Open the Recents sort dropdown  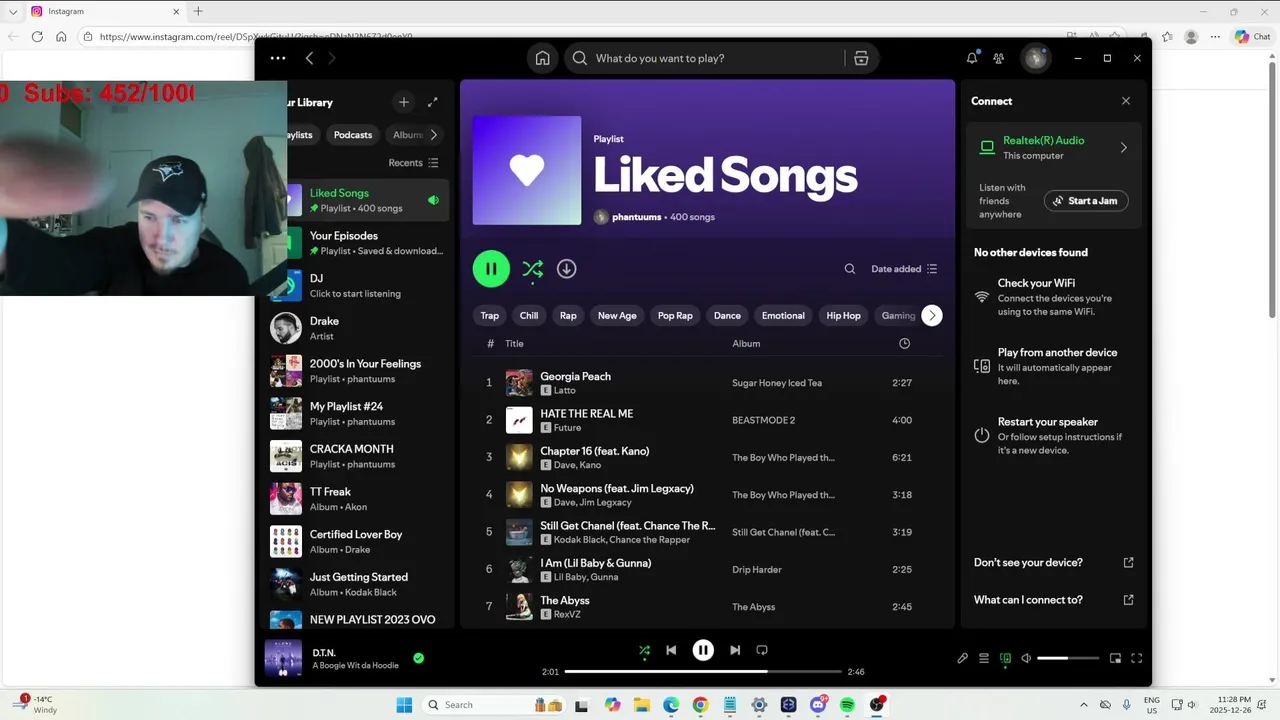coord(413,163)
